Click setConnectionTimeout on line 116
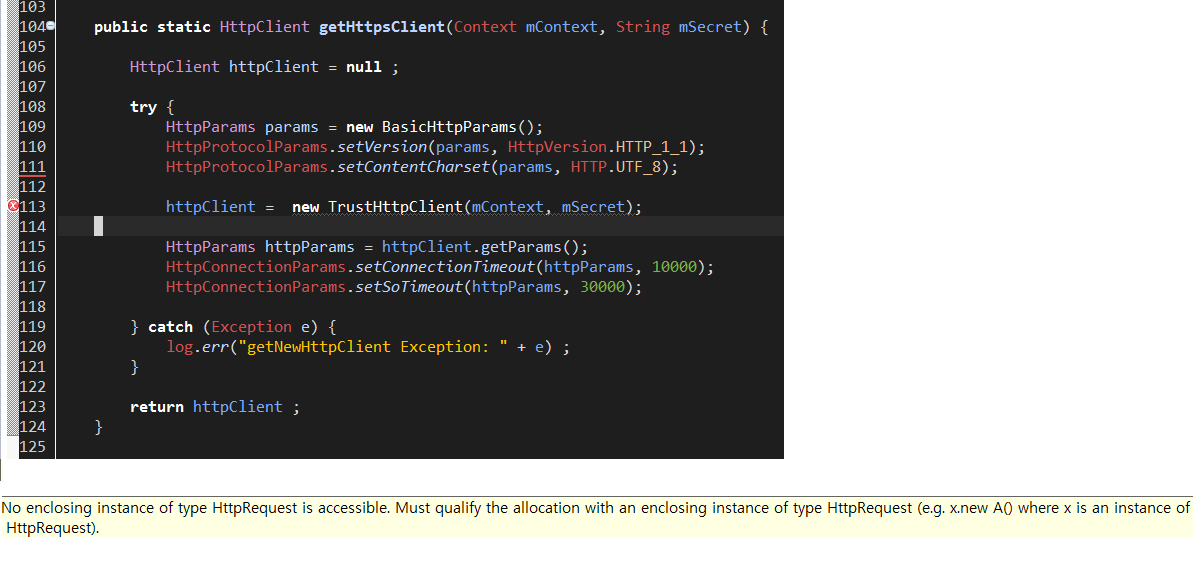The width and height of the screenshot is (1194, 572). [444, 267]
